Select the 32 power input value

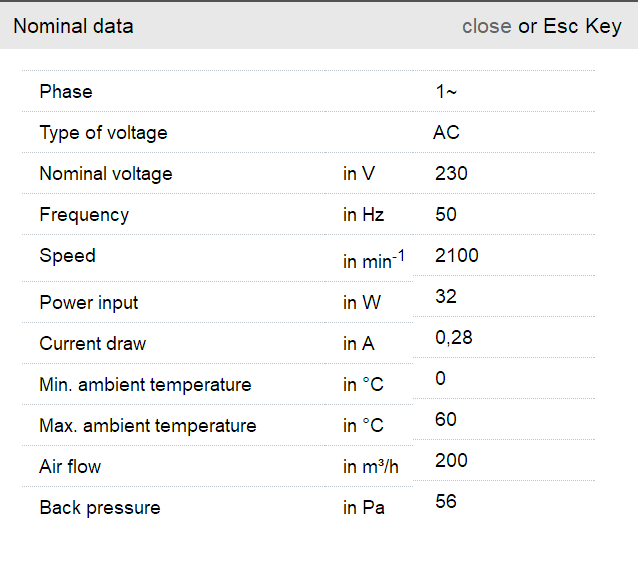(446, 297)
